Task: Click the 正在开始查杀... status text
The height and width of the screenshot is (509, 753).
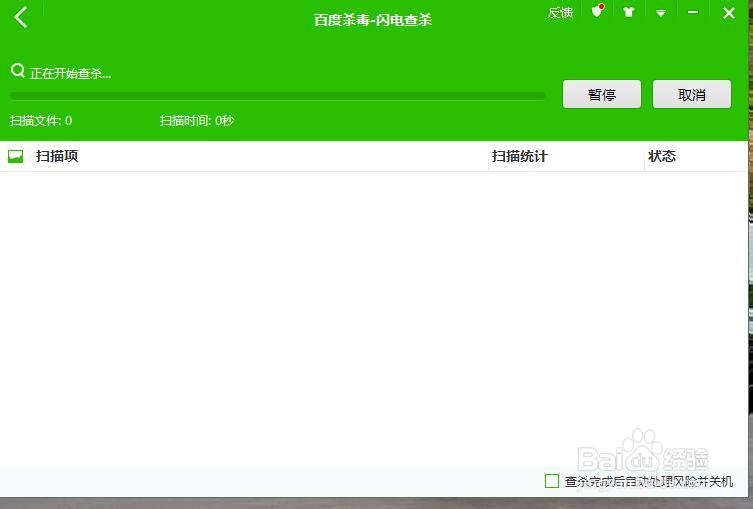Action: point(71,73)
